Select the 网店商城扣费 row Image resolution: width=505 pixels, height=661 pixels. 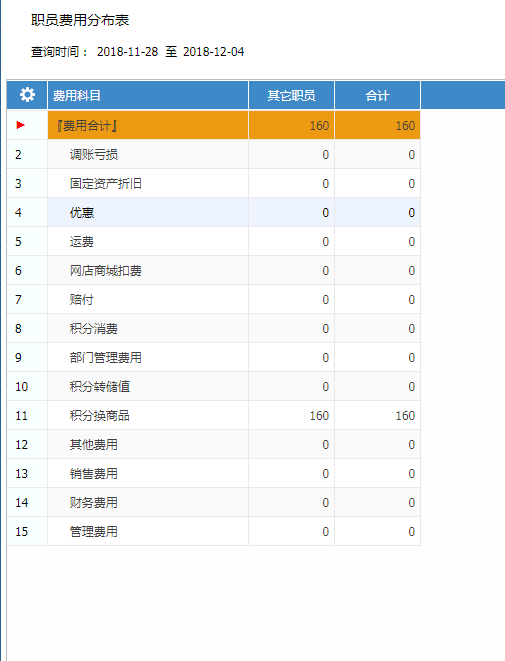tap(213, 271)
